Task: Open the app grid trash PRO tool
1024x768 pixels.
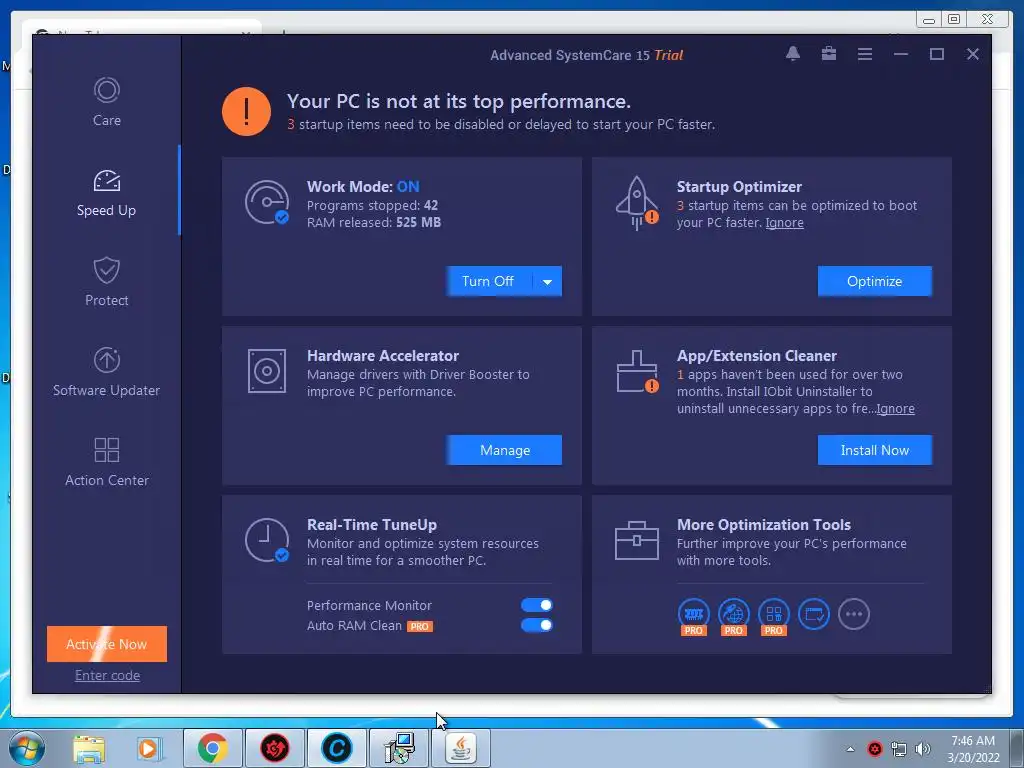Action: pyautogui.click(x=774, y=616)
